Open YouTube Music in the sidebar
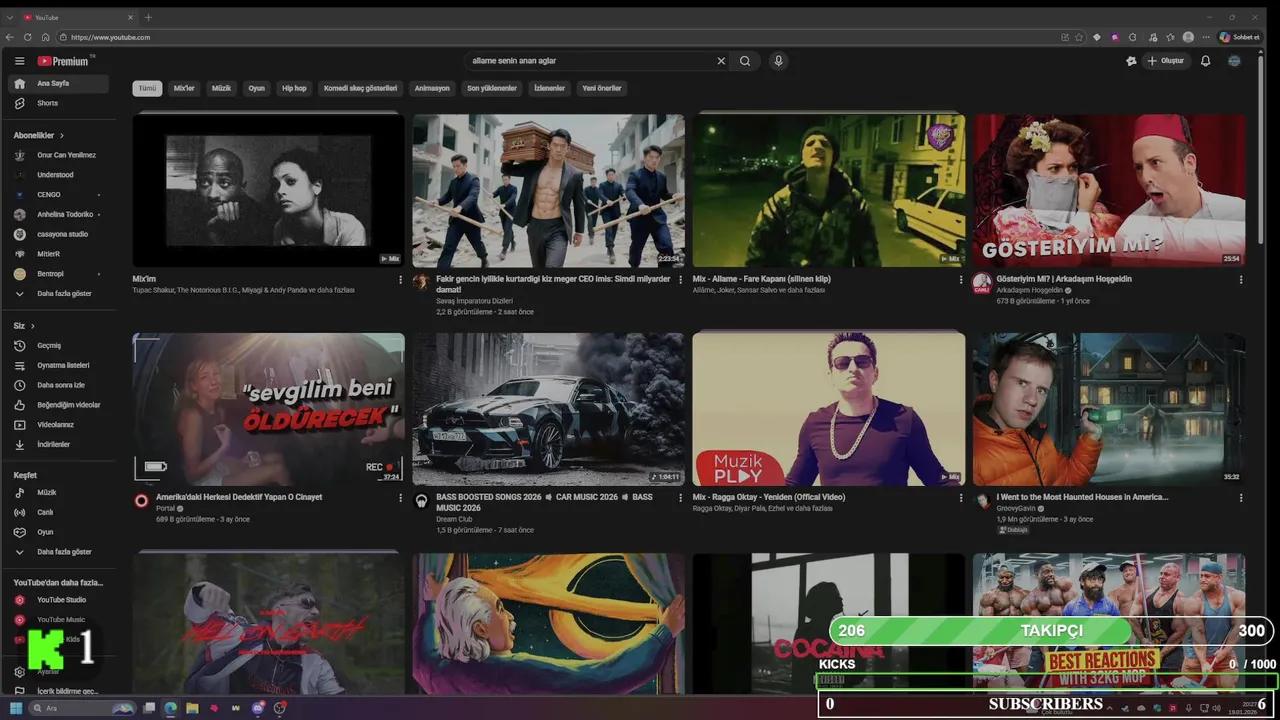Viewport: 1280px width, 720px height. click(60, 620)
